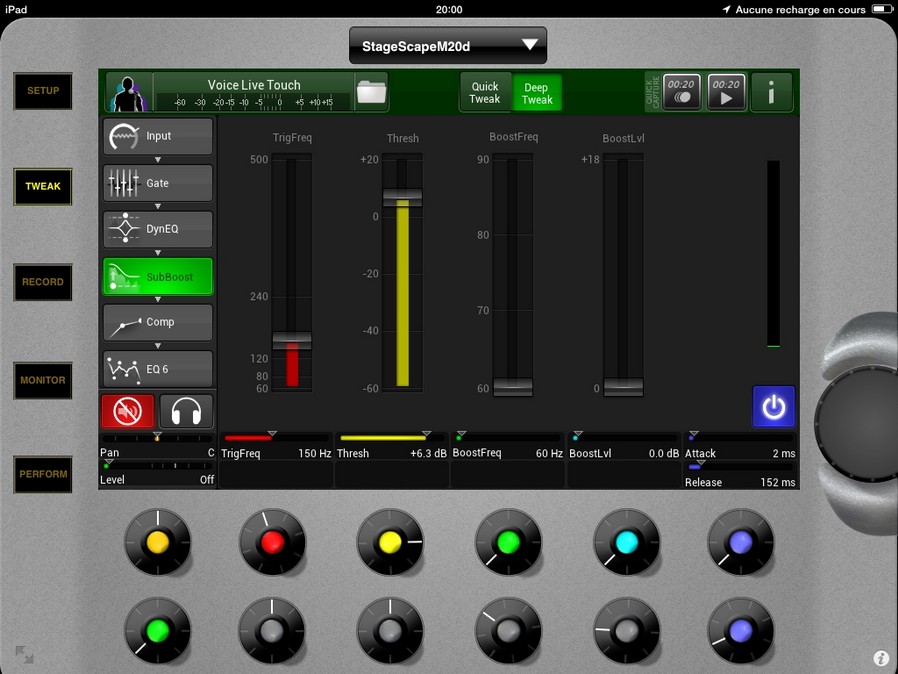Switch to Deep Tweak mode
This screenshot has width=898, height=674.
[x=537, y=93]
